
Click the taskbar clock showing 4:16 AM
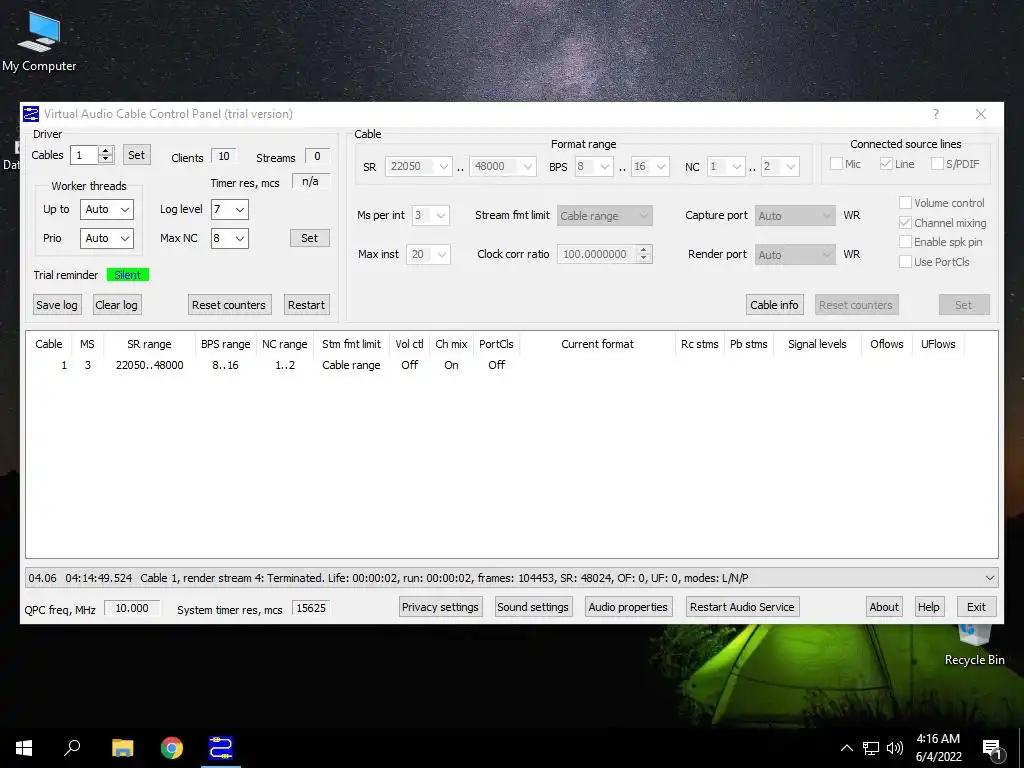click(938, 748)
